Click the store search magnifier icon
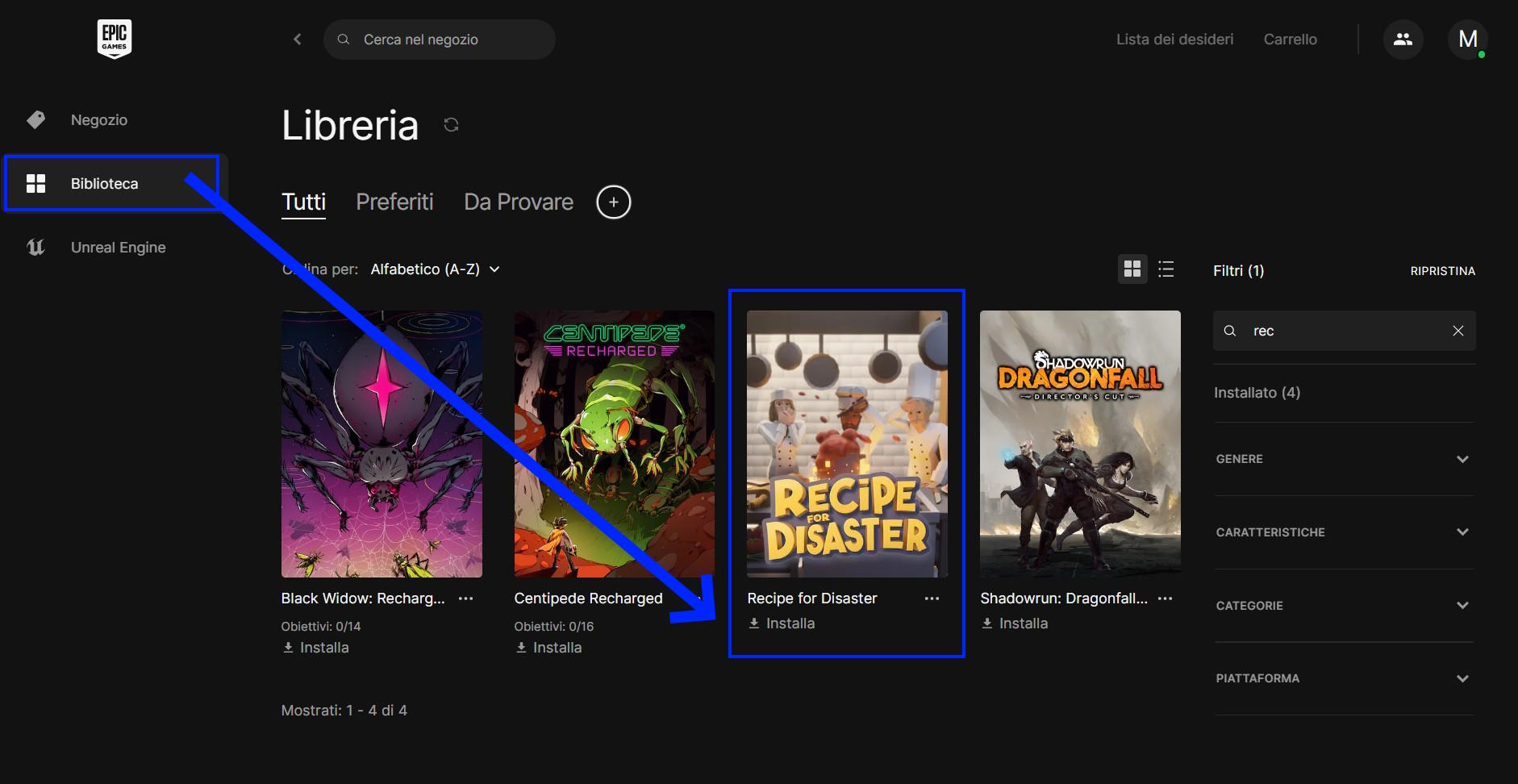This screenshot has height=784, width=1518. pos(344,39)
